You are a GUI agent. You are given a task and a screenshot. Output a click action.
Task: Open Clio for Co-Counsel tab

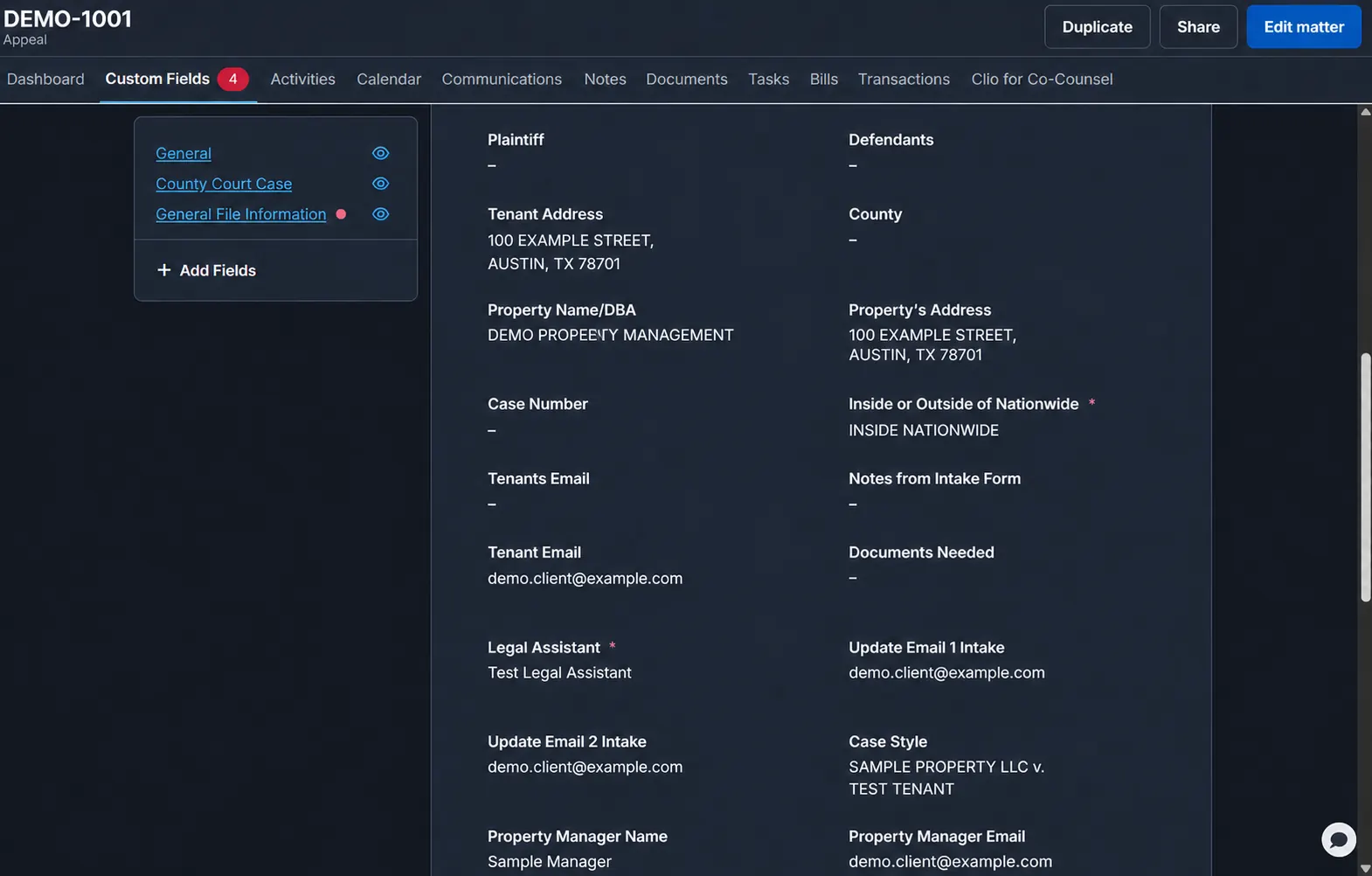click(1042, 79)
